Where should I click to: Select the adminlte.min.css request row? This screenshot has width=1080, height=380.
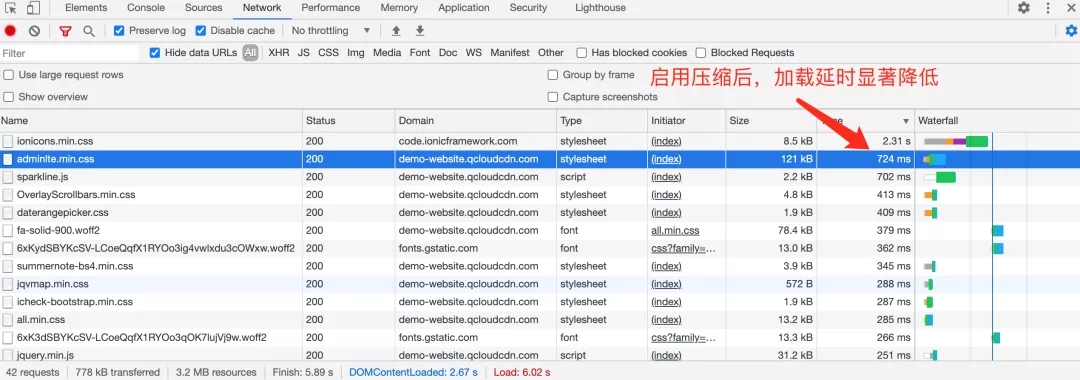[x=540, y=159]
